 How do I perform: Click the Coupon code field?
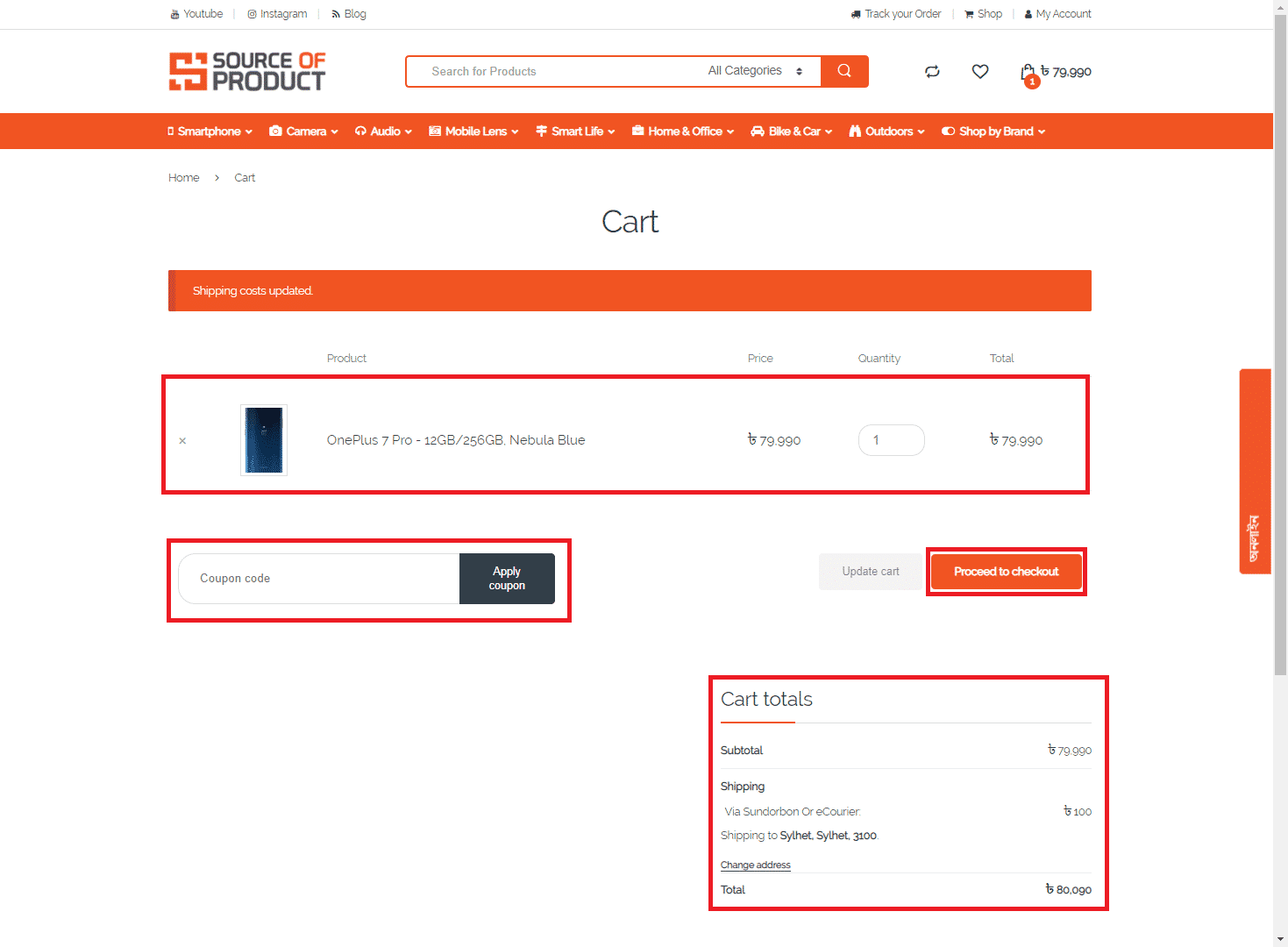pyautogui.click(x=319, y=579)
